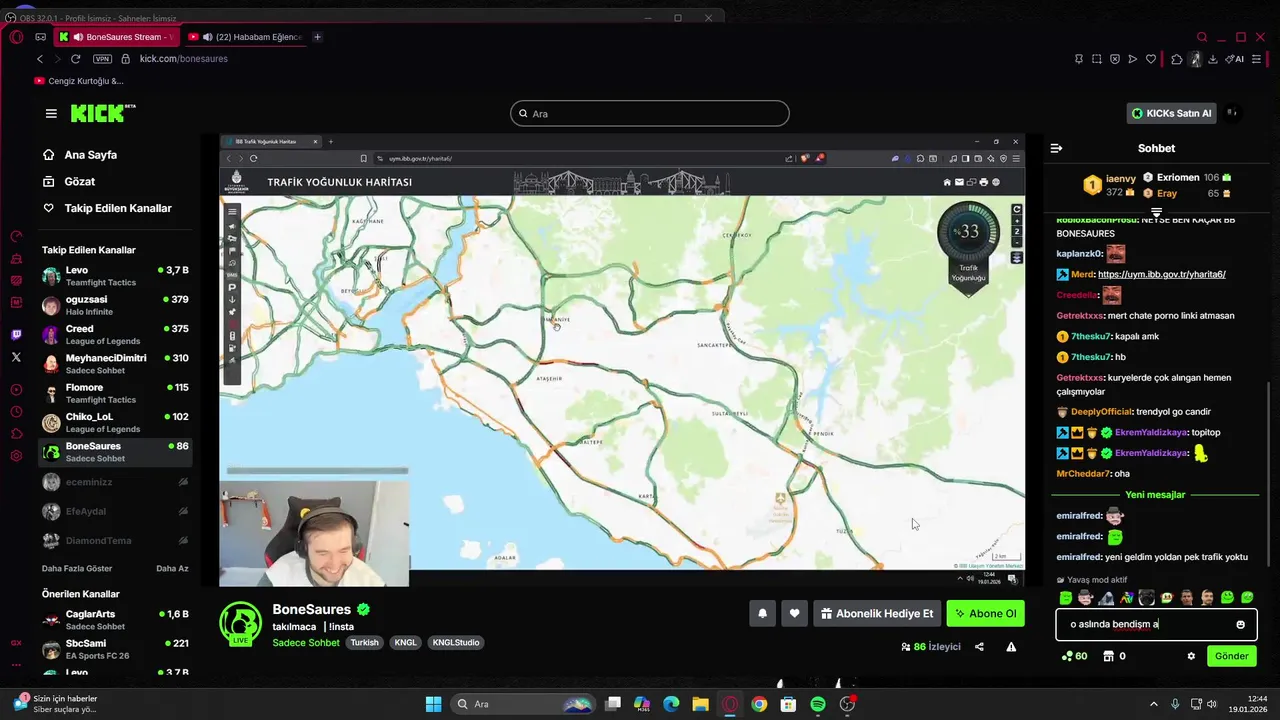Open the Levo channel in the followed list

point(115,276)
